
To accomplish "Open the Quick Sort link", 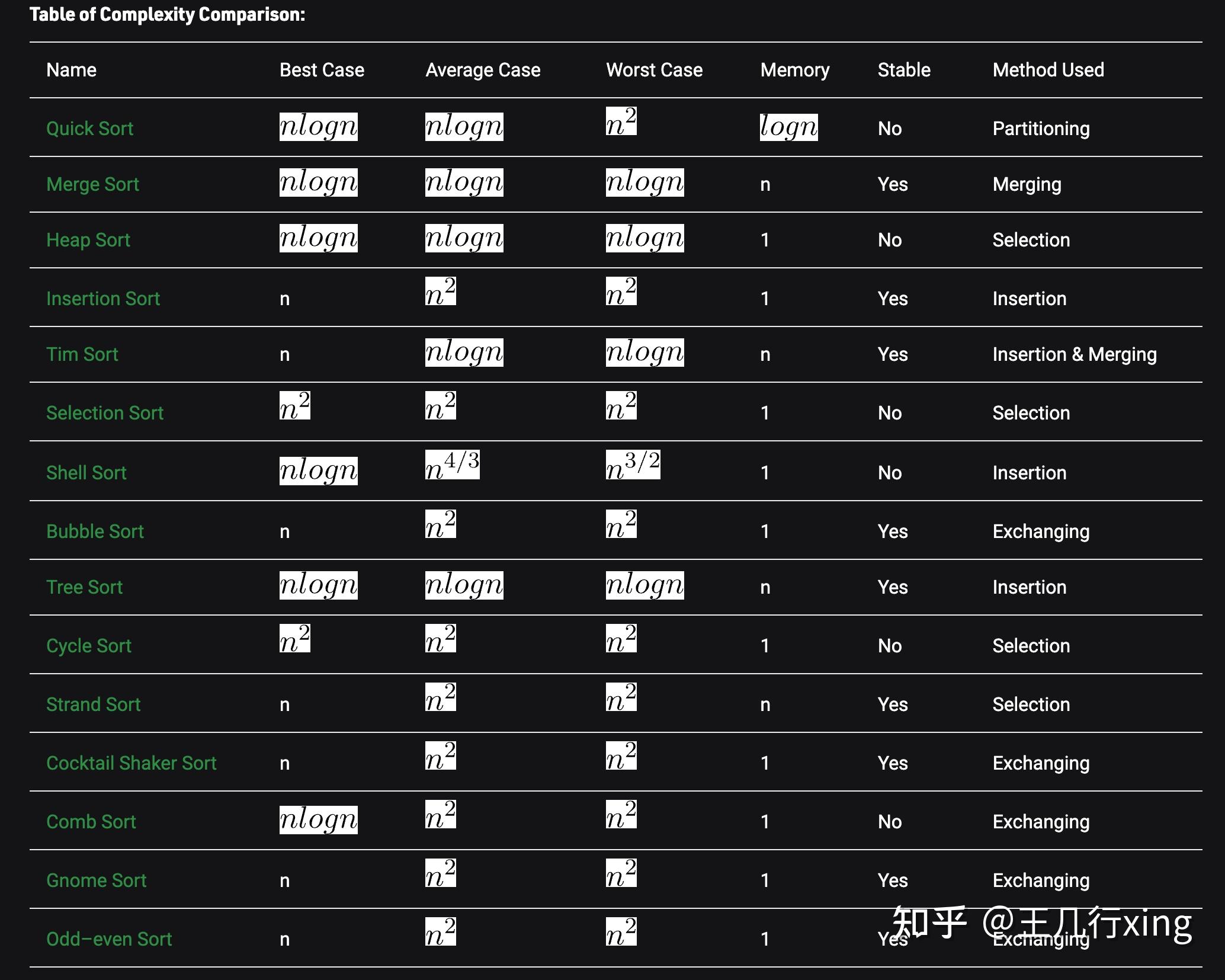I will click(89, 129).
